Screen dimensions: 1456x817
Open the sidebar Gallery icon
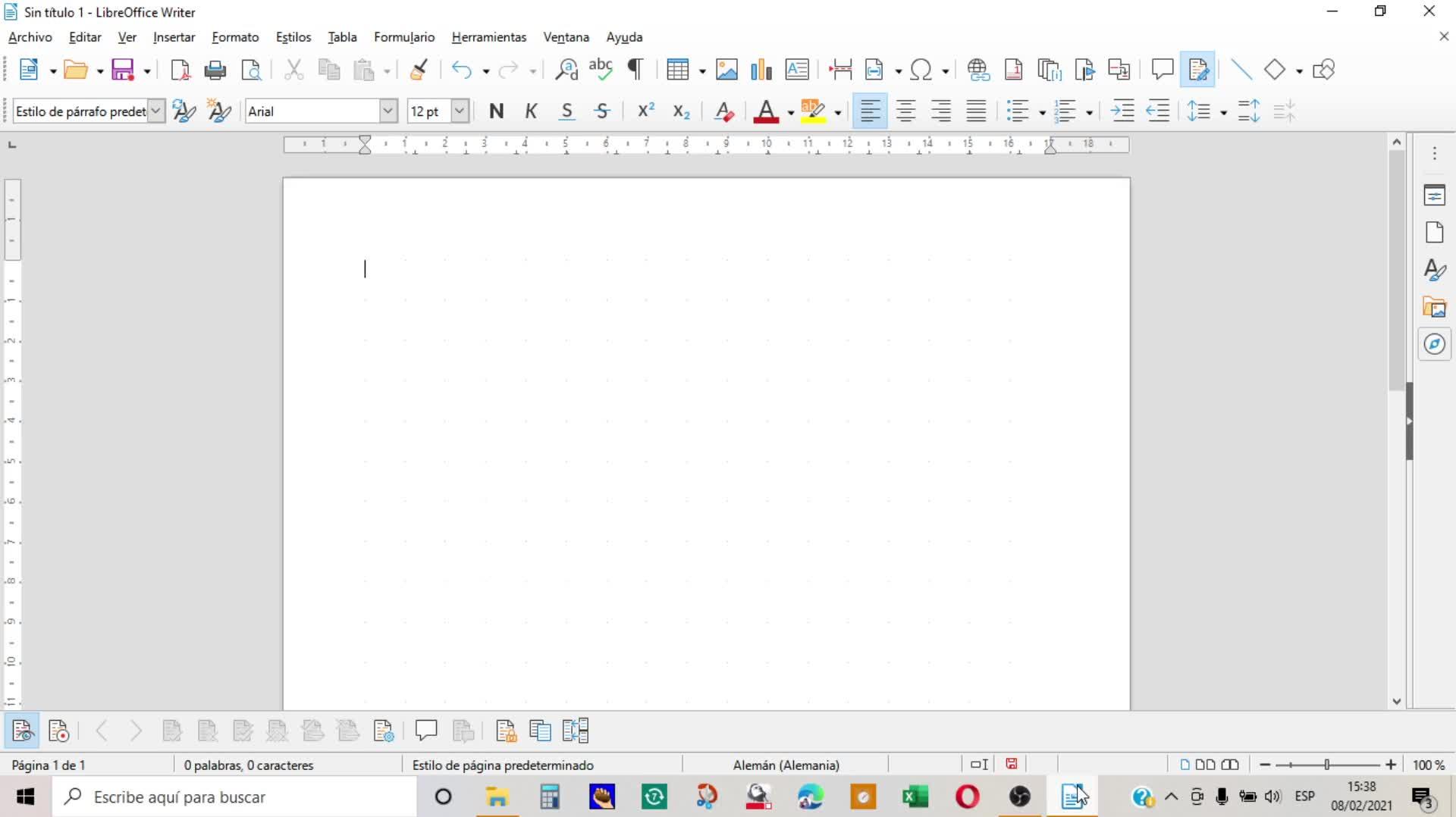click(x=1434, y=307)
